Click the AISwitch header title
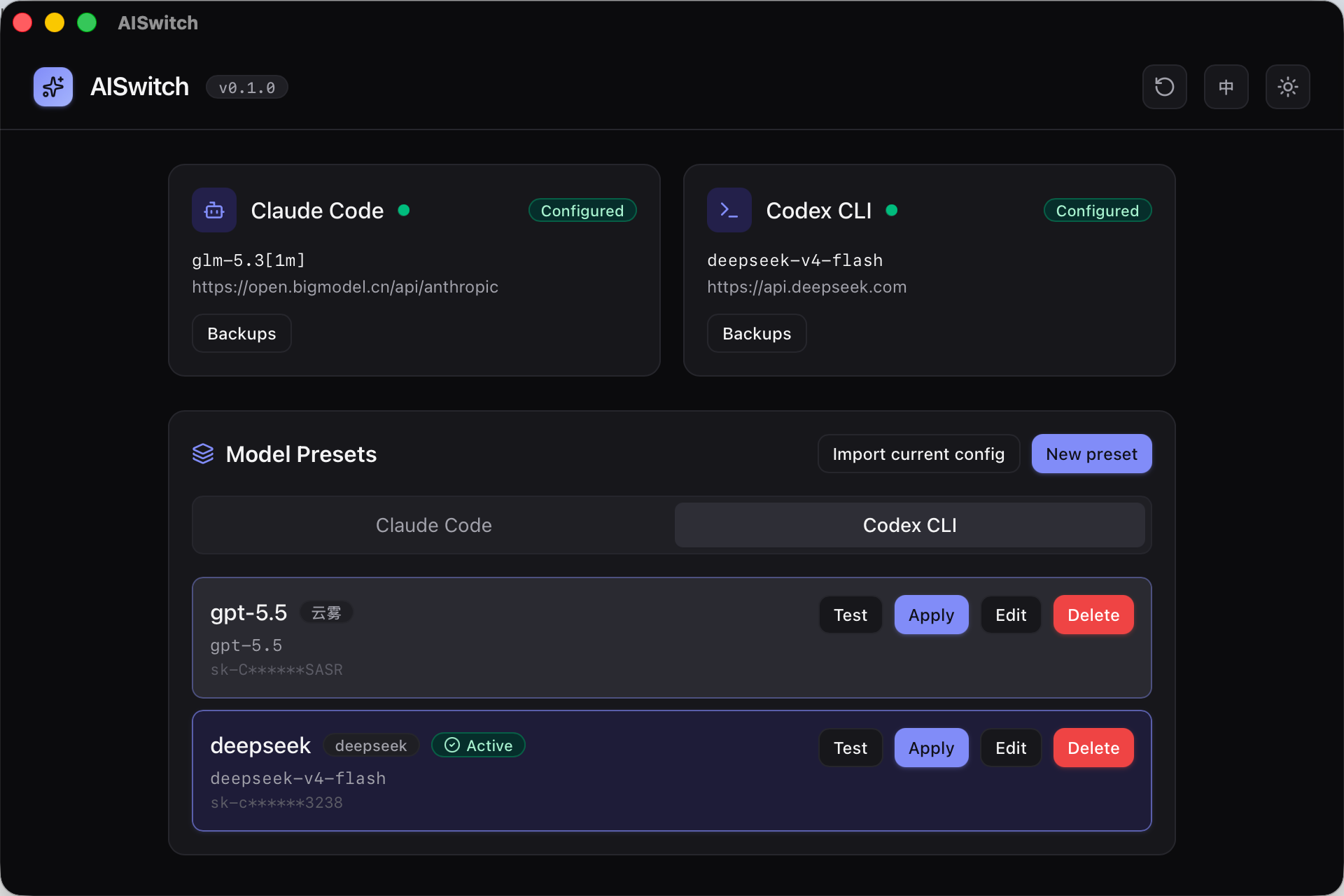Image resolution: width=1344 pixels, height=896 pixels. pyautogui.click(x=140, y=87)
